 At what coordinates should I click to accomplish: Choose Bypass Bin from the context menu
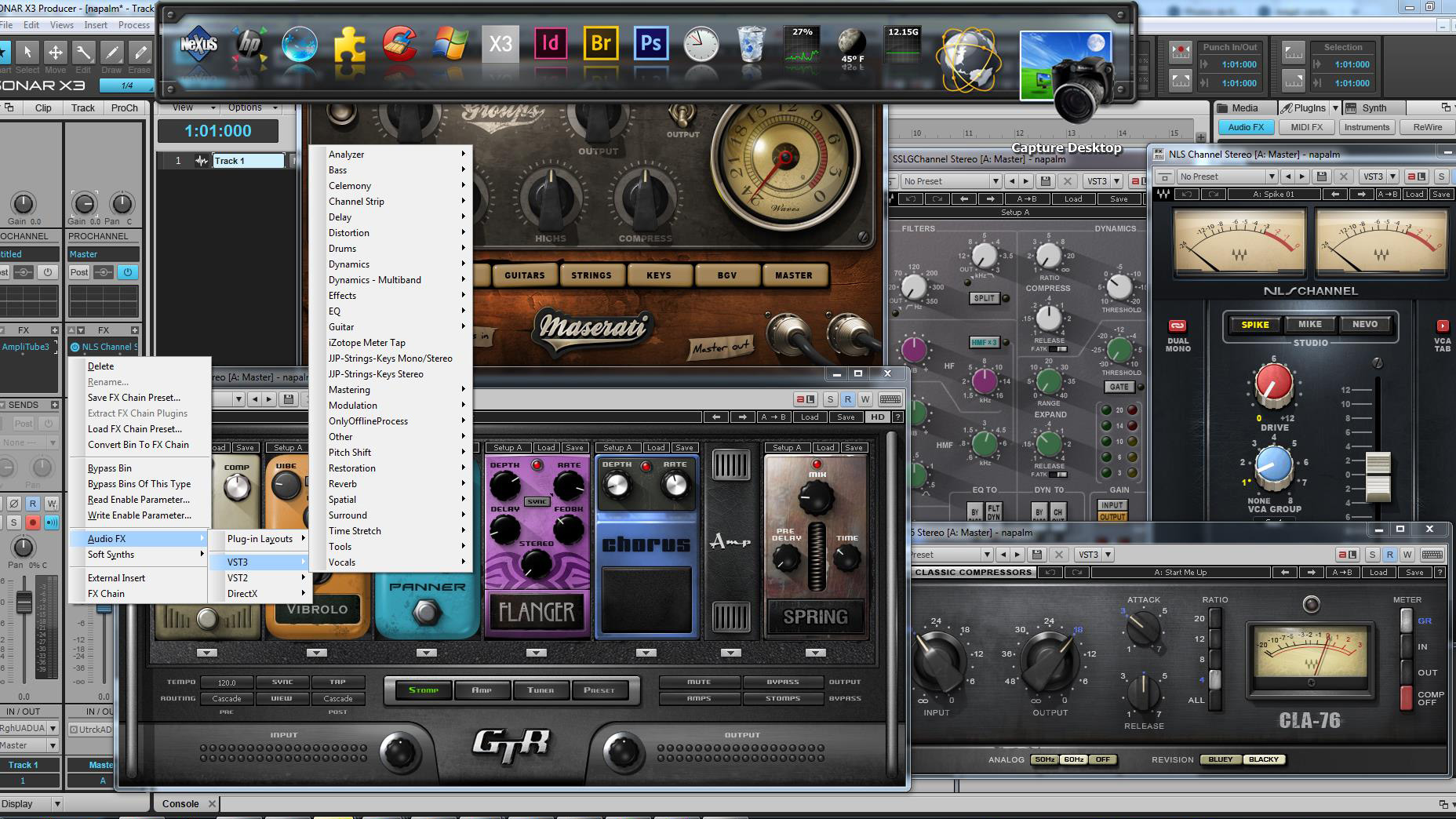click(110, 468)
